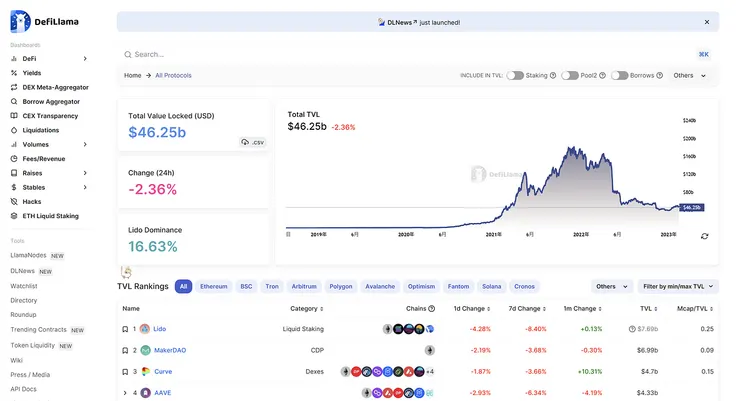The width and height of the screenshot is (740, 401).
Task: Select the Arbitrum chain tab
Action: [x=303, y=286]
